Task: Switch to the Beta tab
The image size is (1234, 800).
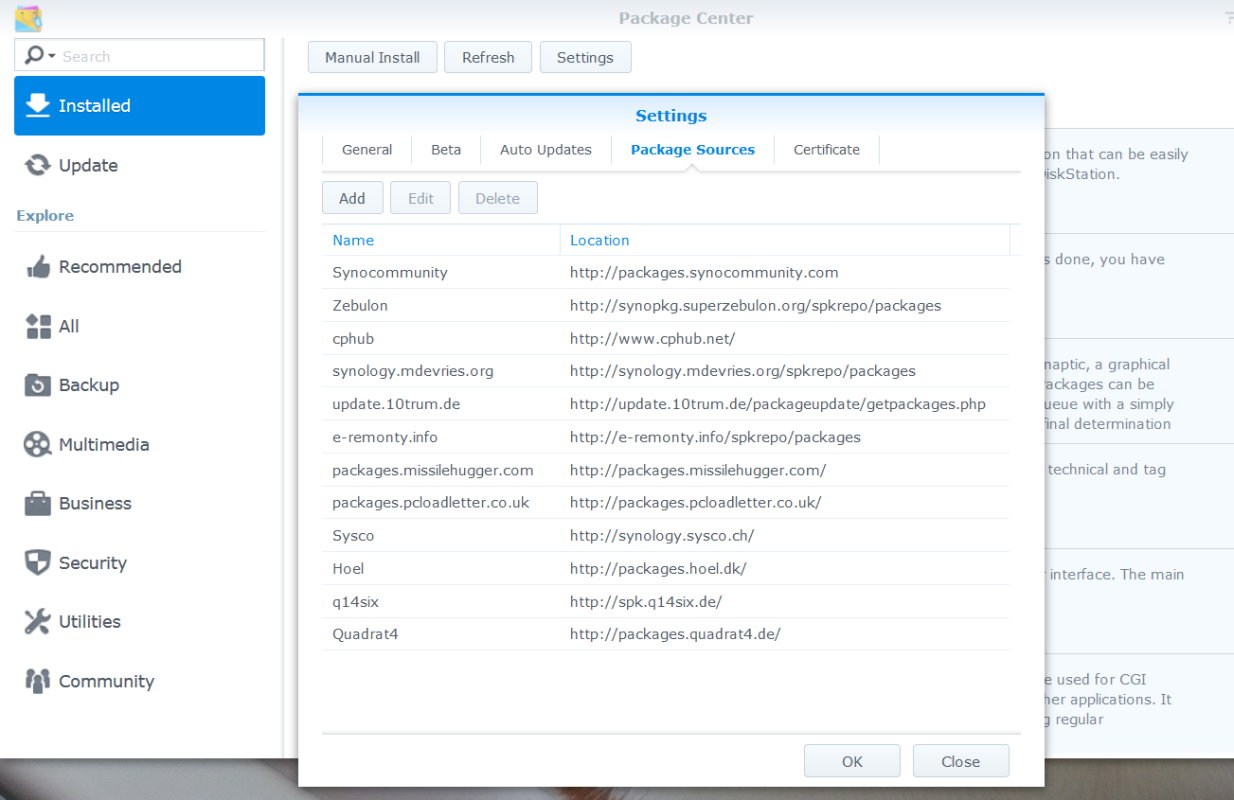Action: click(446, 149)
